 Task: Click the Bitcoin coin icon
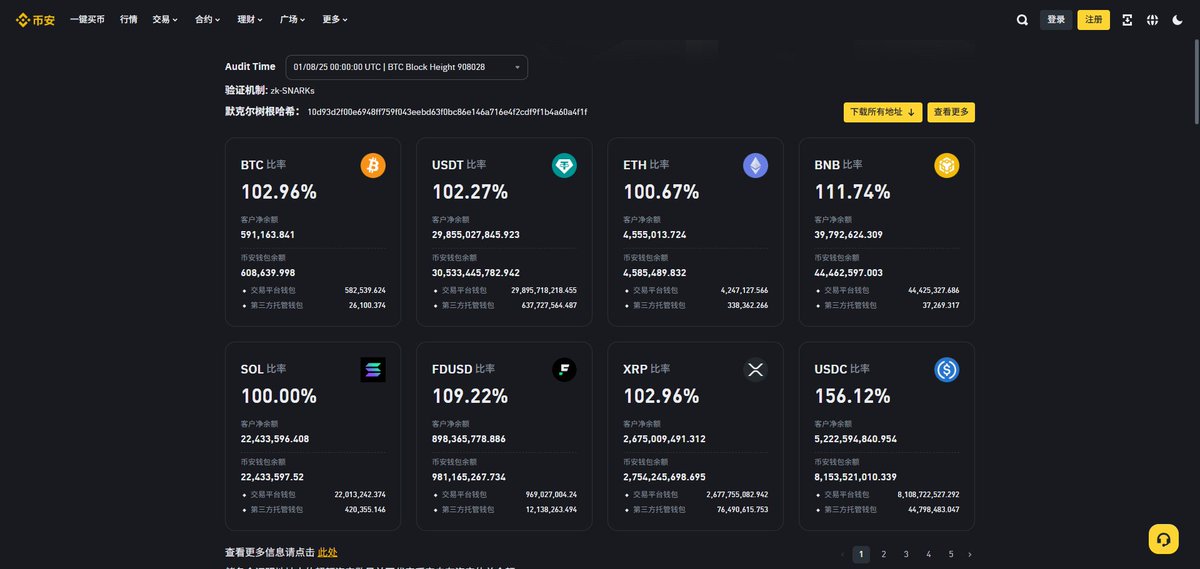pyautogui.click(x=373, y=166)
